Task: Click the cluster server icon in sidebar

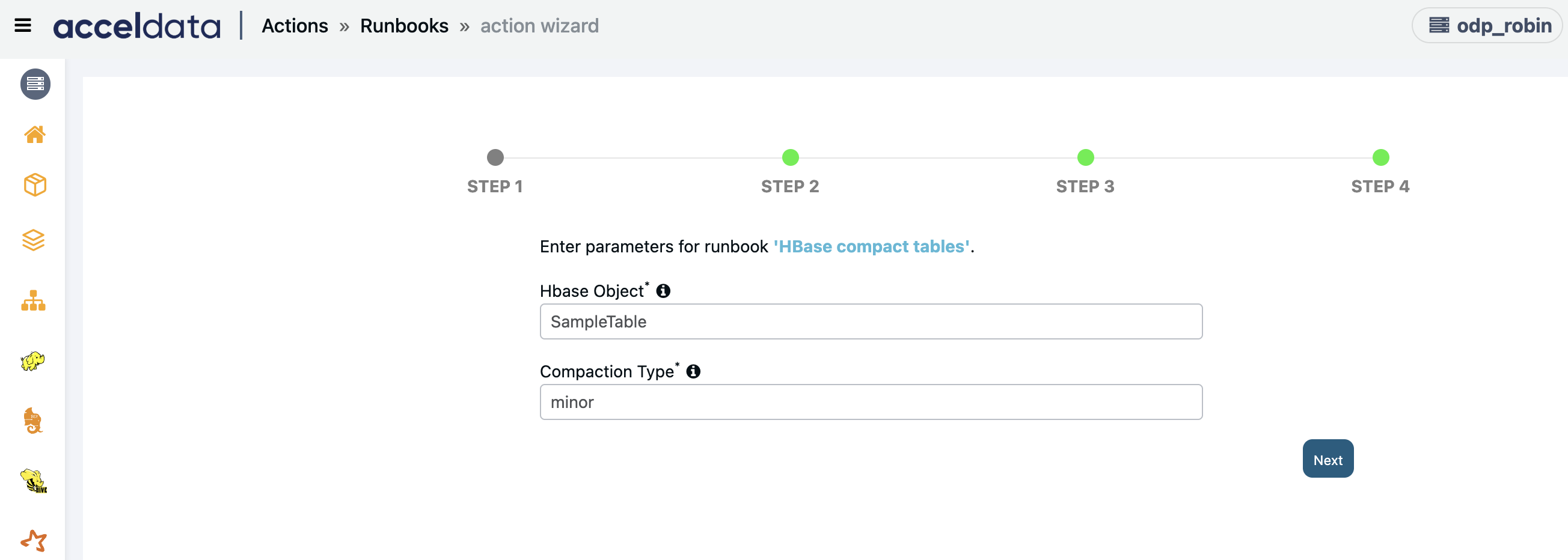Action: pyautogui.click(x=35, y=84)
